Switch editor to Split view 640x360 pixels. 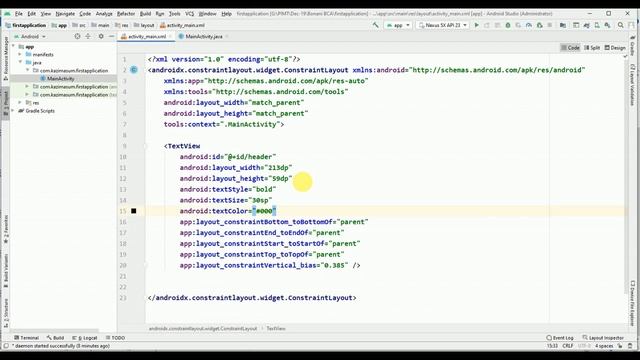coord(592,48)
